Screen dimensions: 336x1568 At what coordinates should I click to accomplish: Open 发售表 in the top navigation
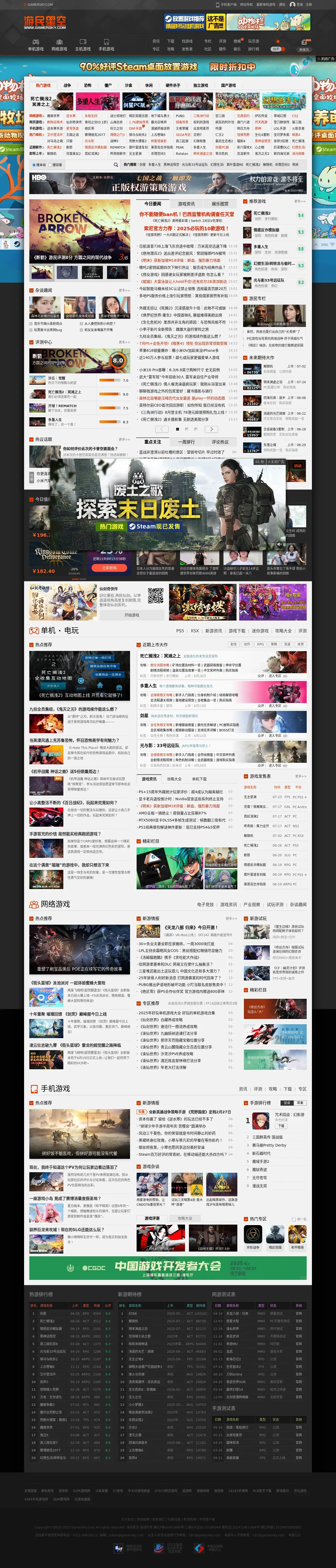(x=187, y=49)
